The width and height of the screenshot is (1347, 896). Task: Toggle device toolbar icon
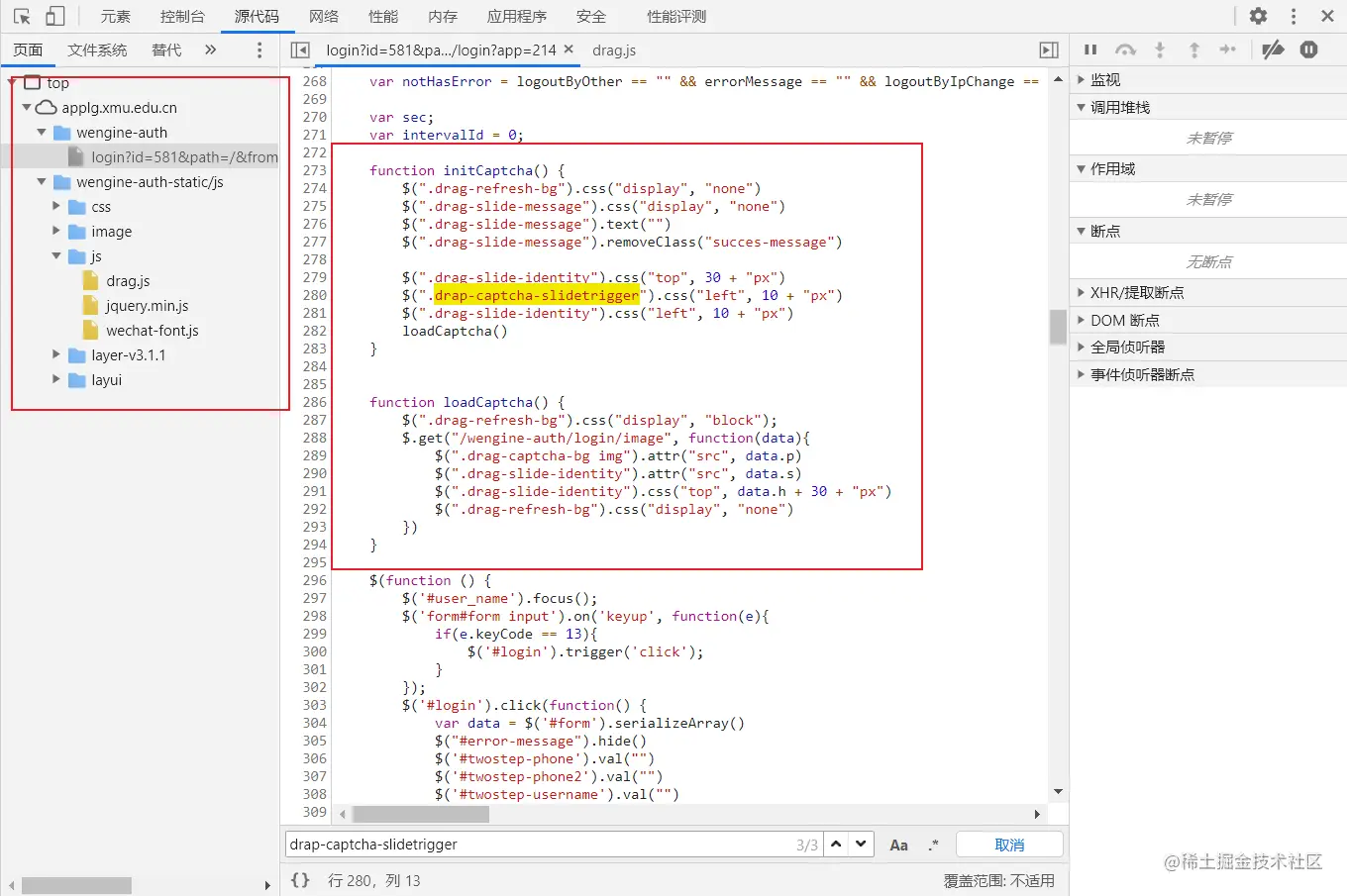(x=55, y=16)
